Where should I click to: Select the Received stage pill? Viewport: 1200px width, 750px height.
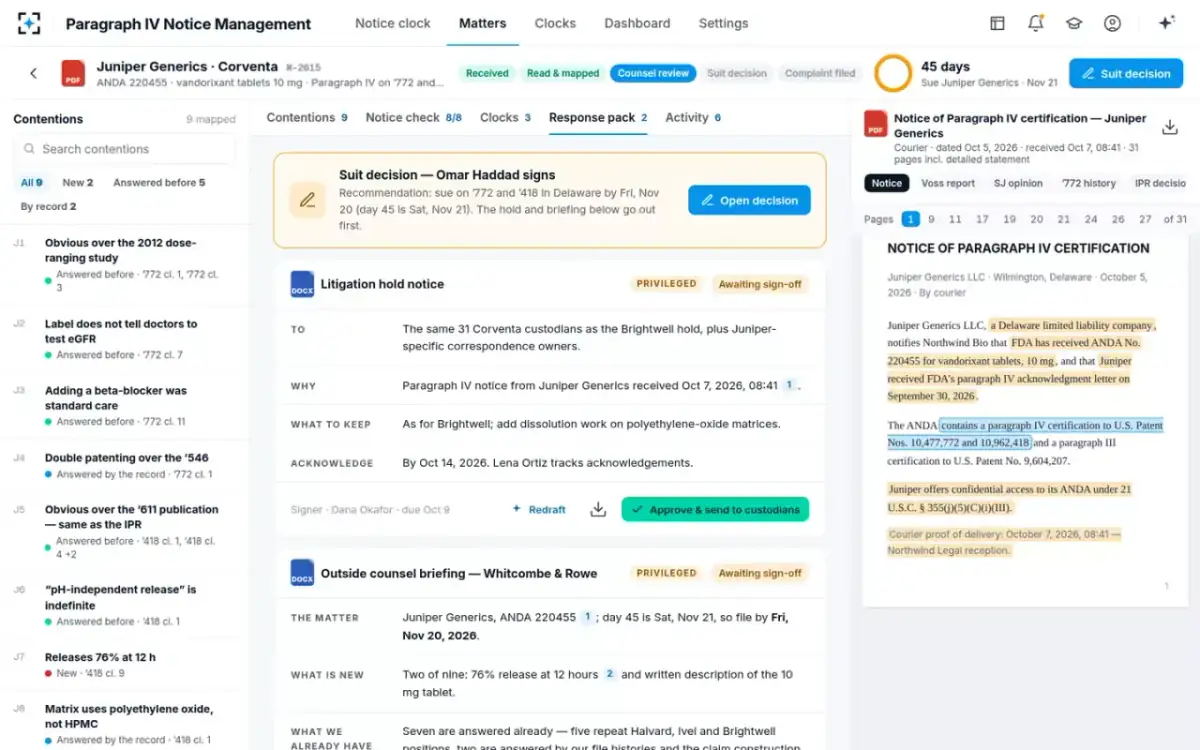pyautogui.click(x=487, y=73)
